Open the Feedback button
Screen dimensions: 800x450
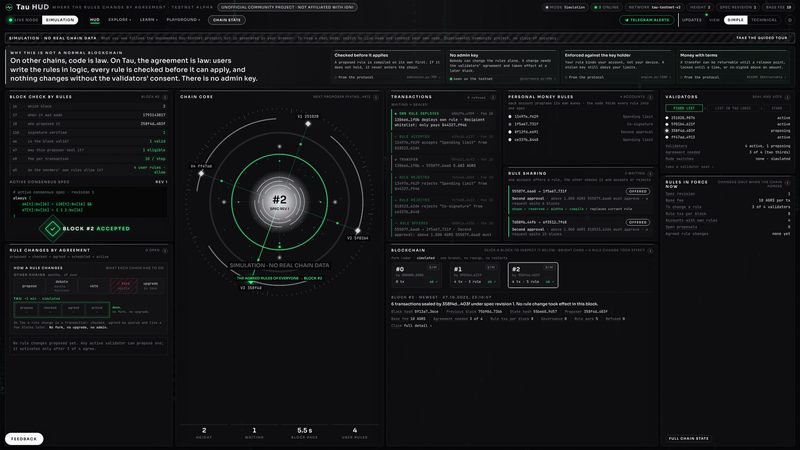tap(24, 439)
